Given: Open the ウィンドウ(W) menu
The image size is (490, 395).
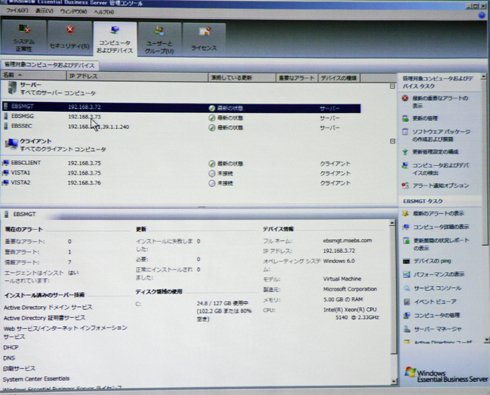Looking at the screenshot, I should (x=73, y=11).
